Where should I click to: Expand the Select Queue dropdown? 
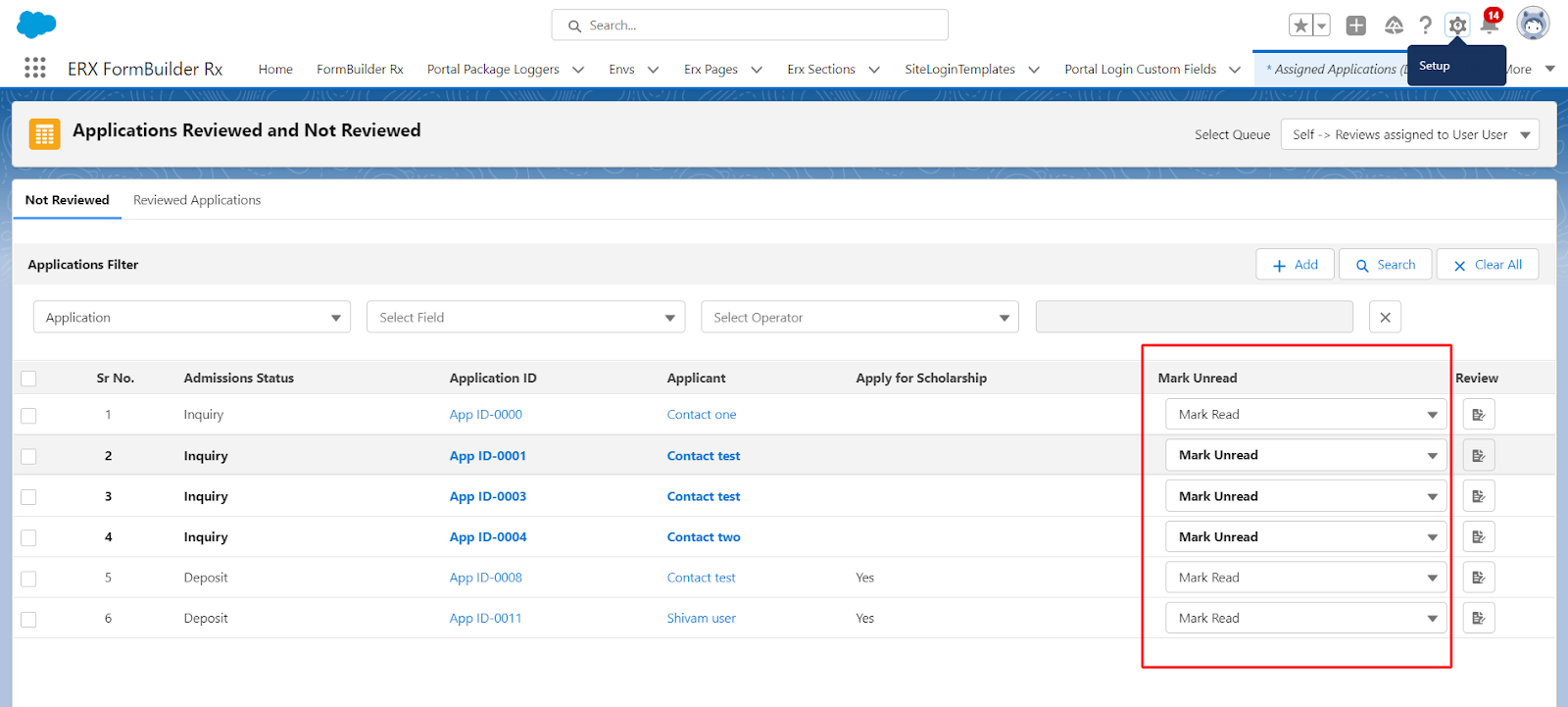[1409, 135]
